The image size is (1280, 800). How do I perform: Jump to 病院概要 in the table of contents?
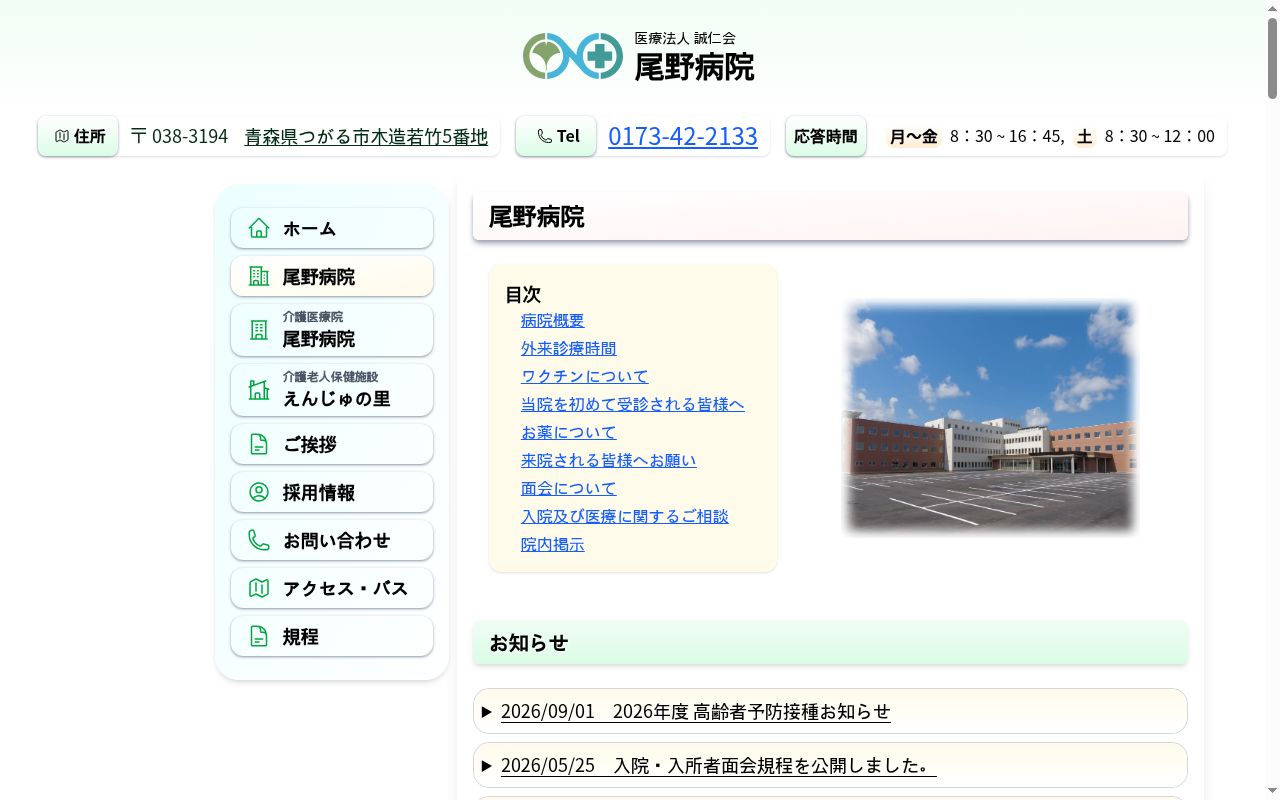click(552, 321)
